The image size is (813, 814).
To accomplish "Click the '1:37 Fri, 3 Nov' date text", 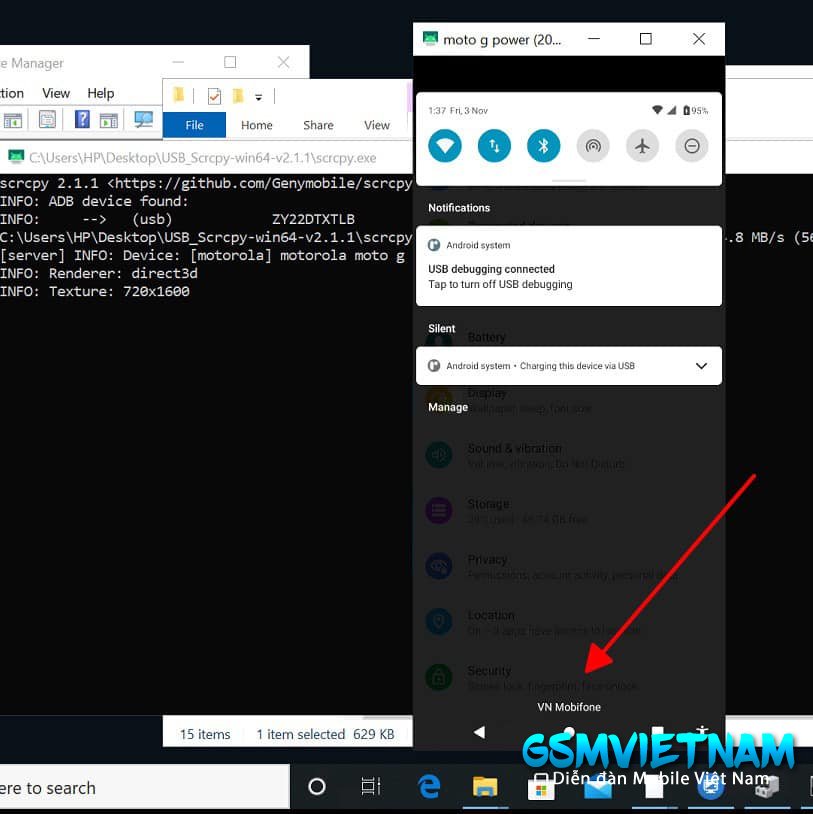I will point(458,111).
